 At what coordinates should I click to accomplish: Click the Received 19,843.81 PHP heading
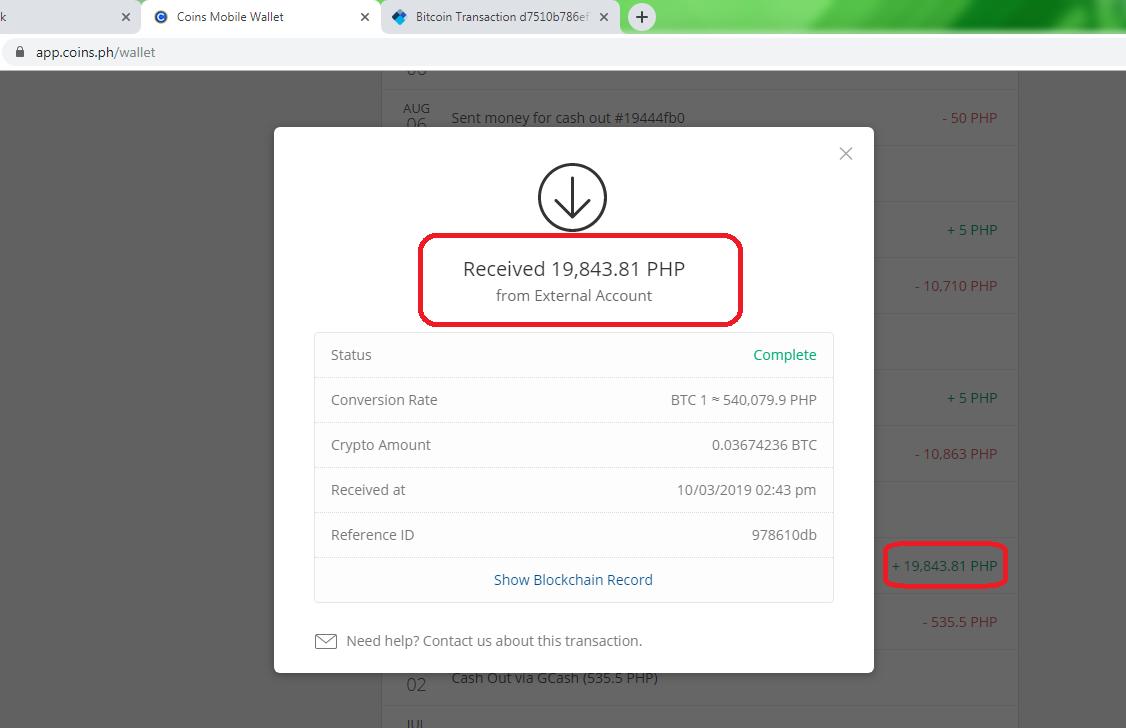tap(574, 269)
